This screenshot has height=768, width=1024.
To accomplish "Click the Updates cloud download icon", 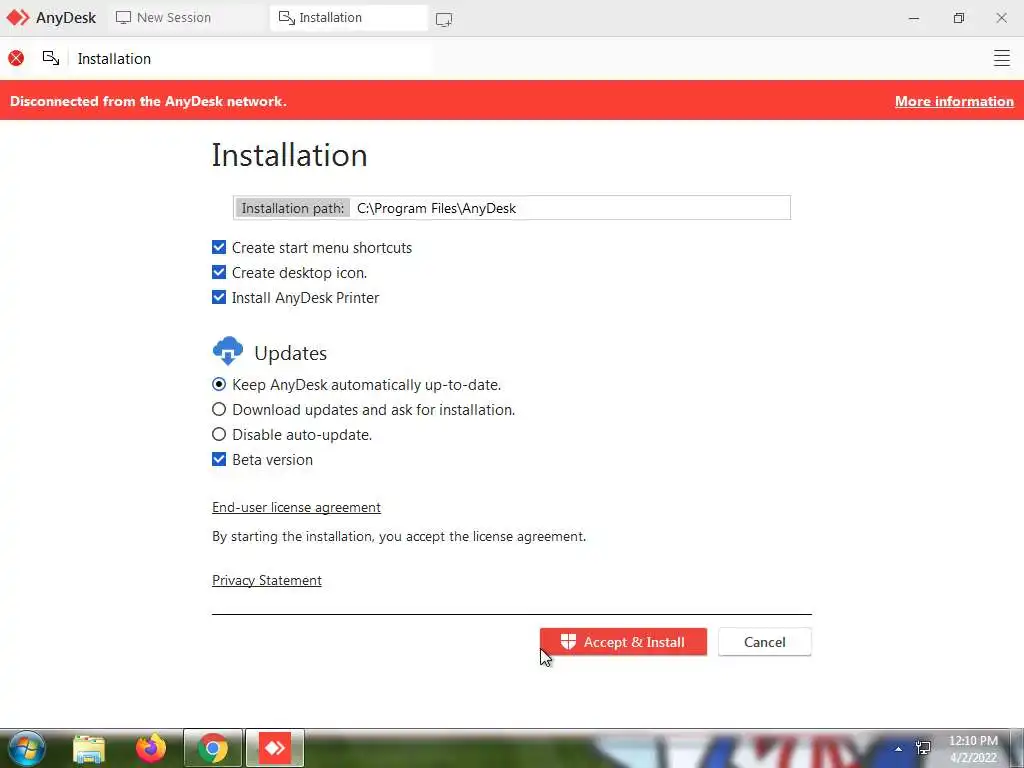I will (x=228, y=351).
